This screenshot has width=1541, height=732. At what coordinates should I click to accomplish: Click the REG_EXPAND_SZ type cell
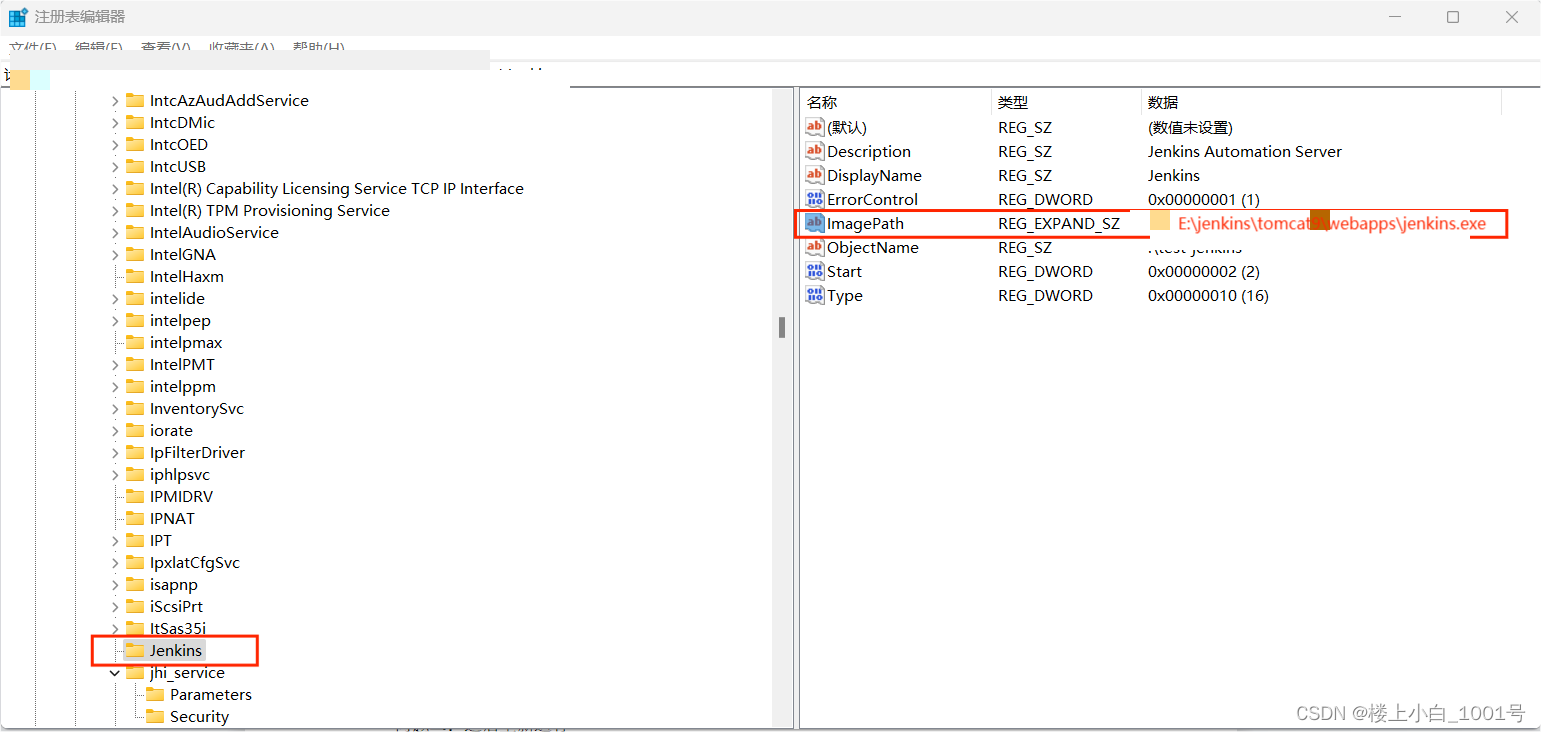pyautogui.click(x=1059, y=223)
